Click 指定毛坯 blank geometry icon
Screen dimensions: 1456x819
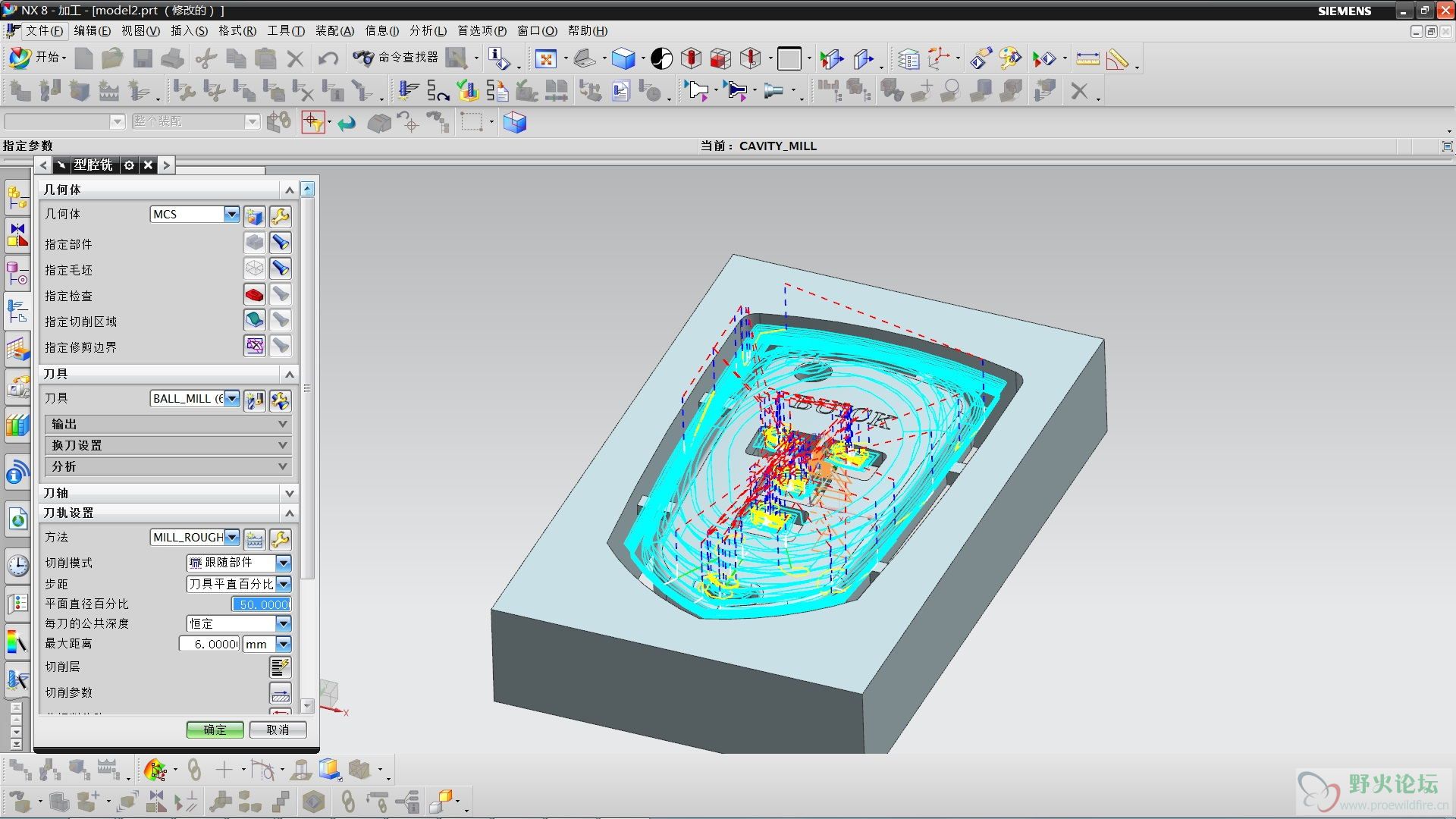click(255, 268)
